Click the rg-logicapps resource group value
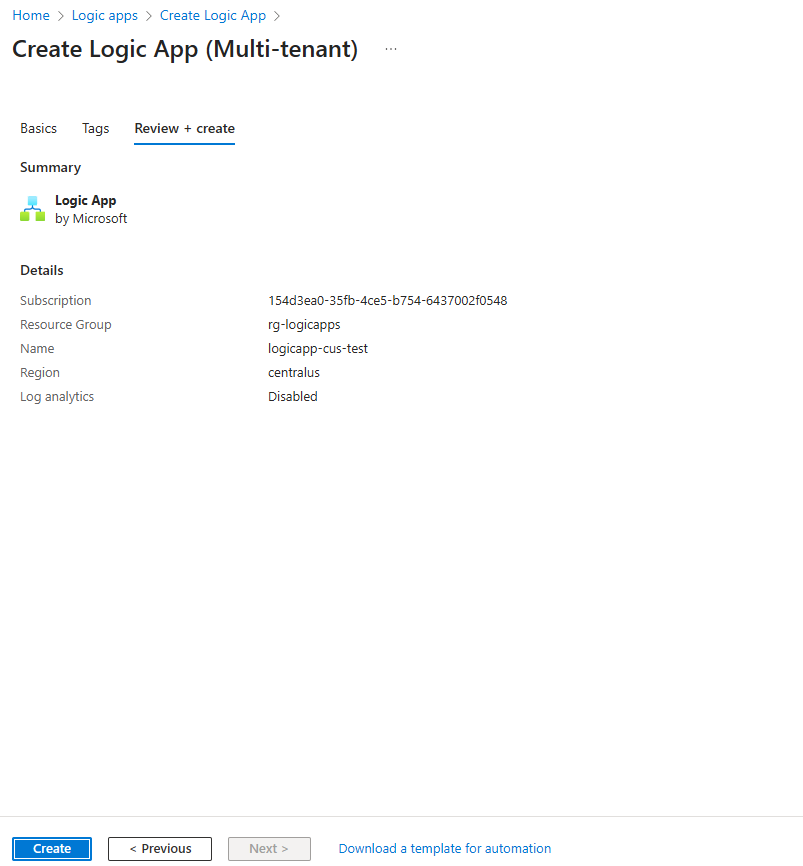The height and width of the screenshot is (866, 803). point(304,325)
